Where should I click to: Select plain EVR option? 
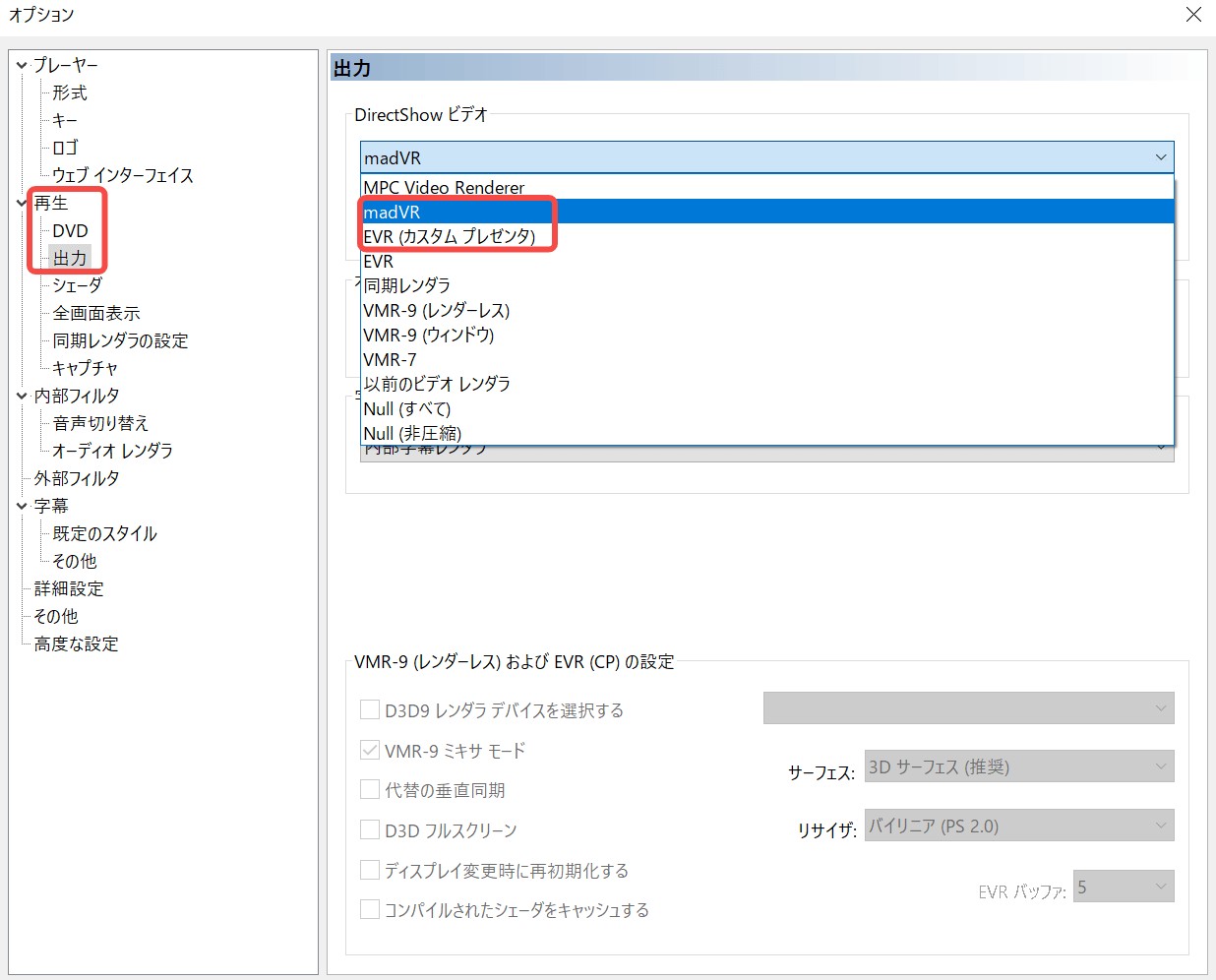pos(767,261)
